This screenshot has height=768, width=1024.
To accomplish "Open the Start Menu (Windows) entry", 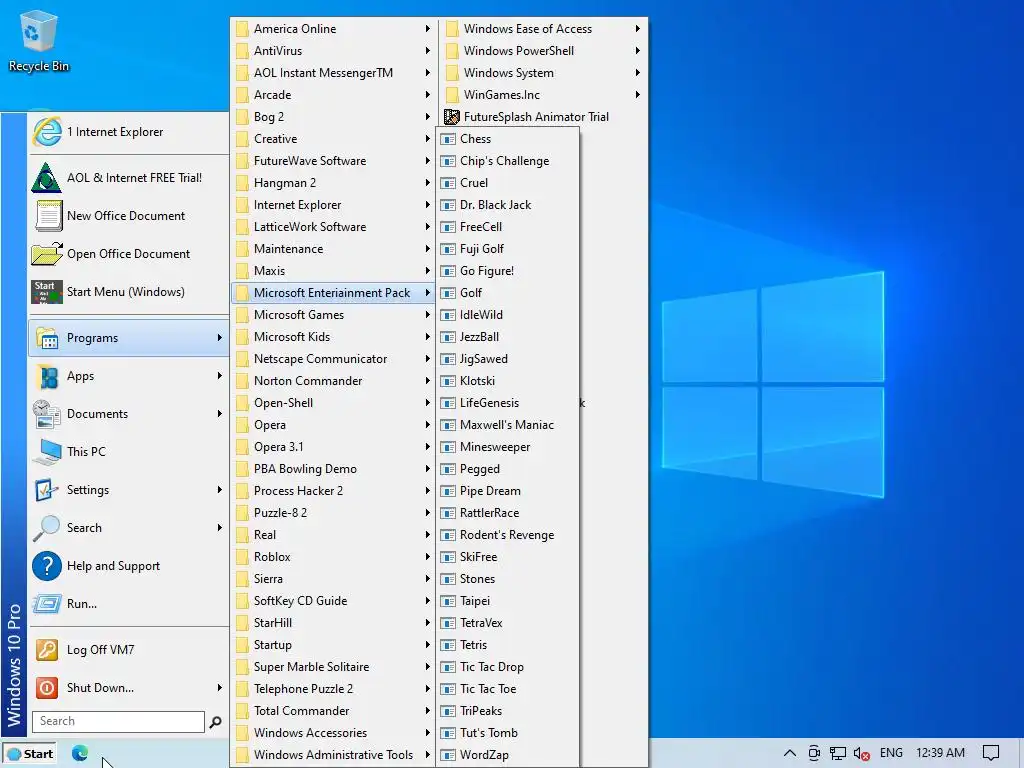I will [128, 292].
